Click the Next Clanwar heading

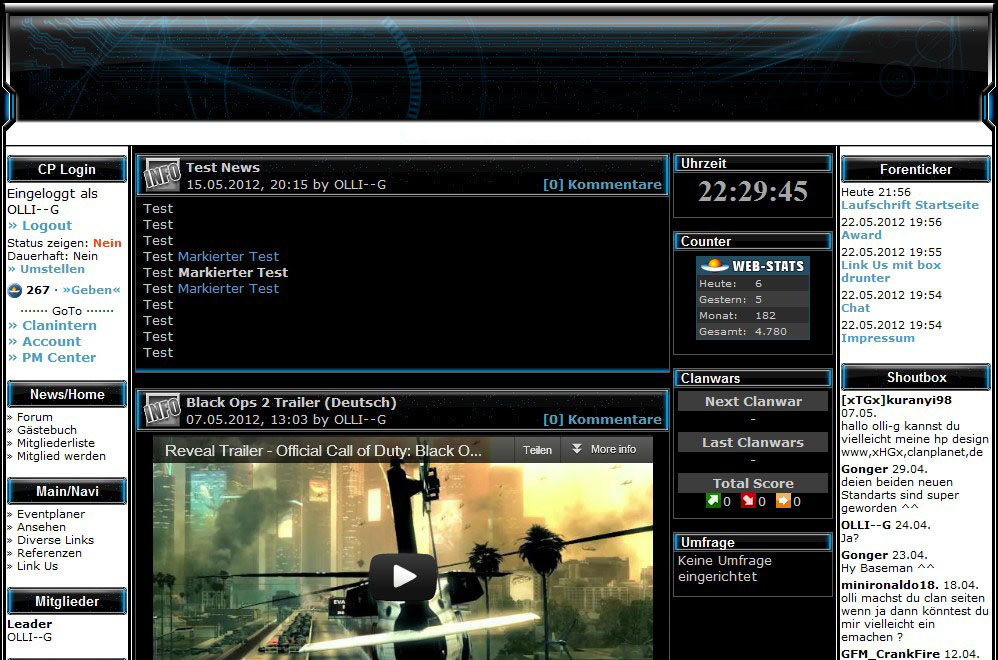[x=753, y=402]
